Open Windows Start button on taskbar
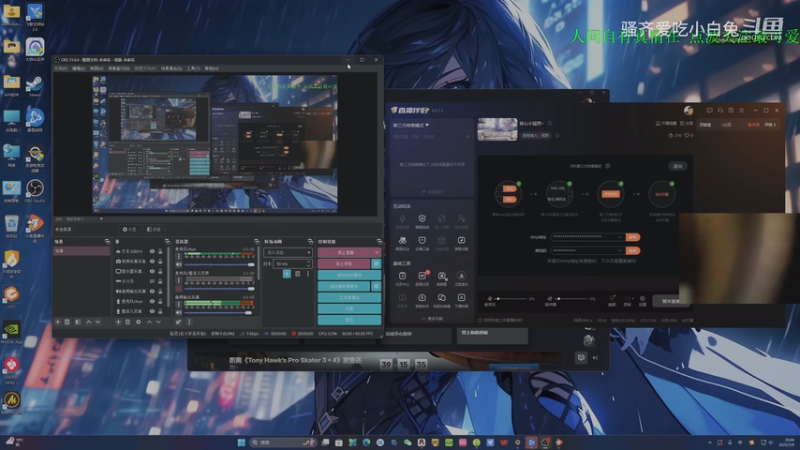Viewport: 800px width, 450px height. click(x=241, y=442)
